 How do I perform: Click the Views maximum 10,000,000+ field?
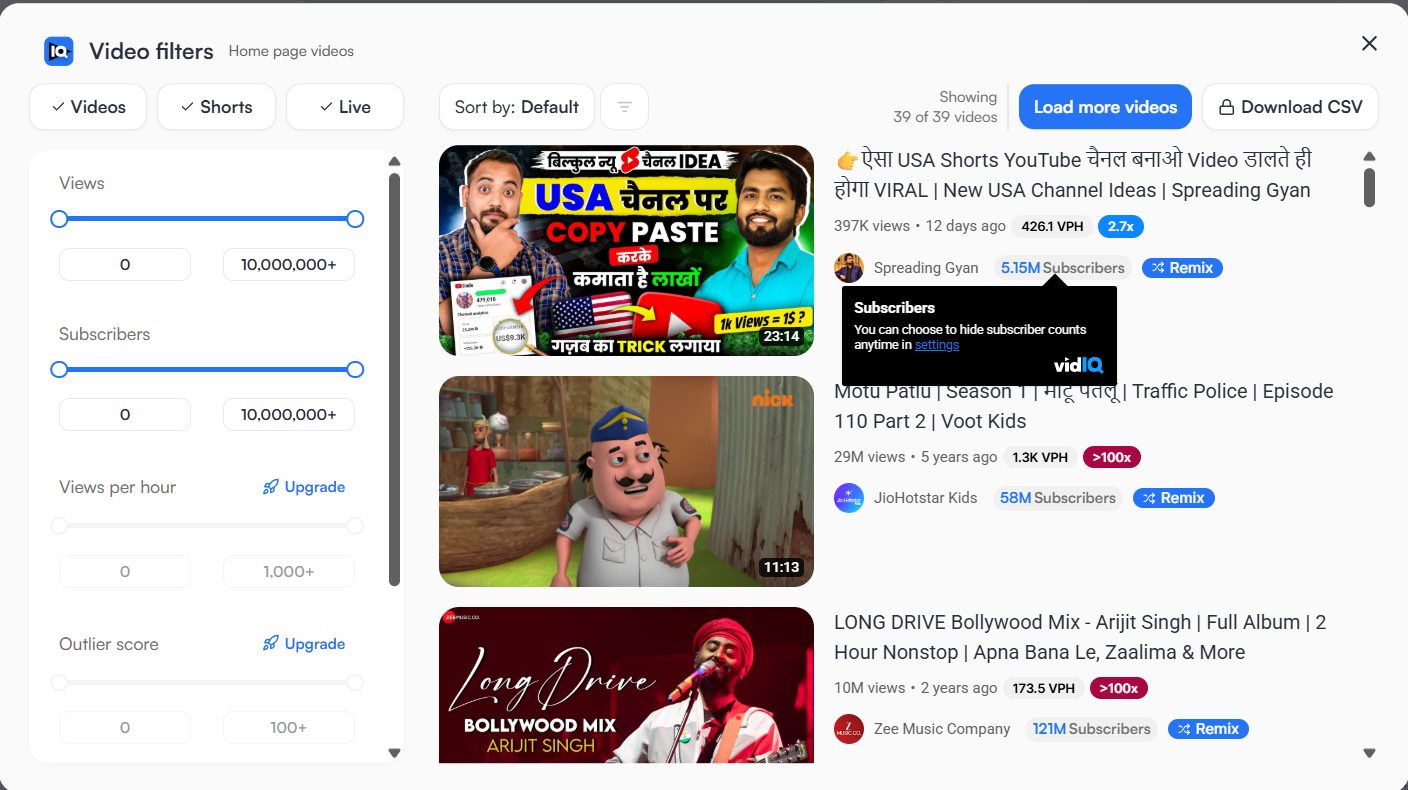(x=289, y=265)
